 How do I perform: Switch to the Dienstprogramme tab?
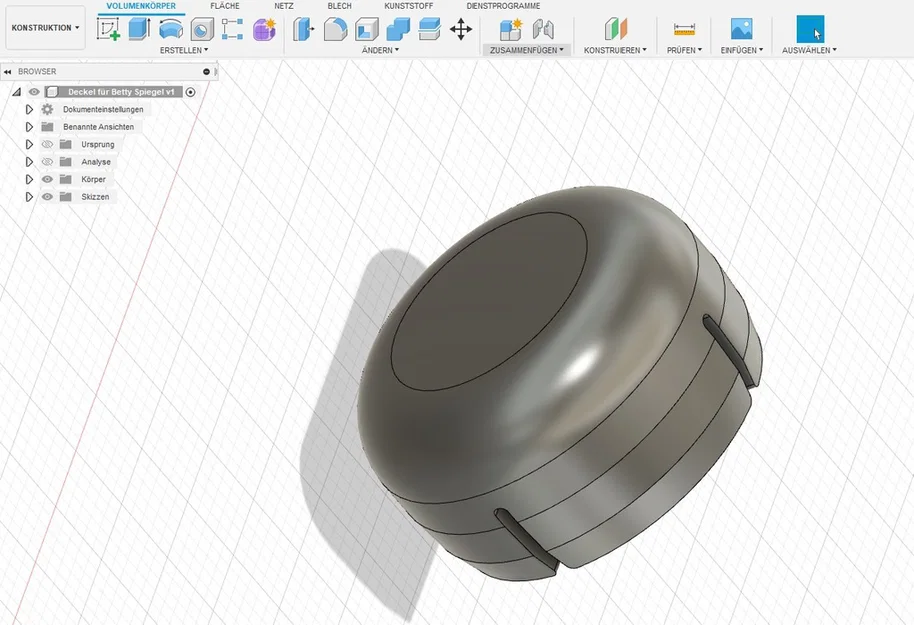pos(503,6)
